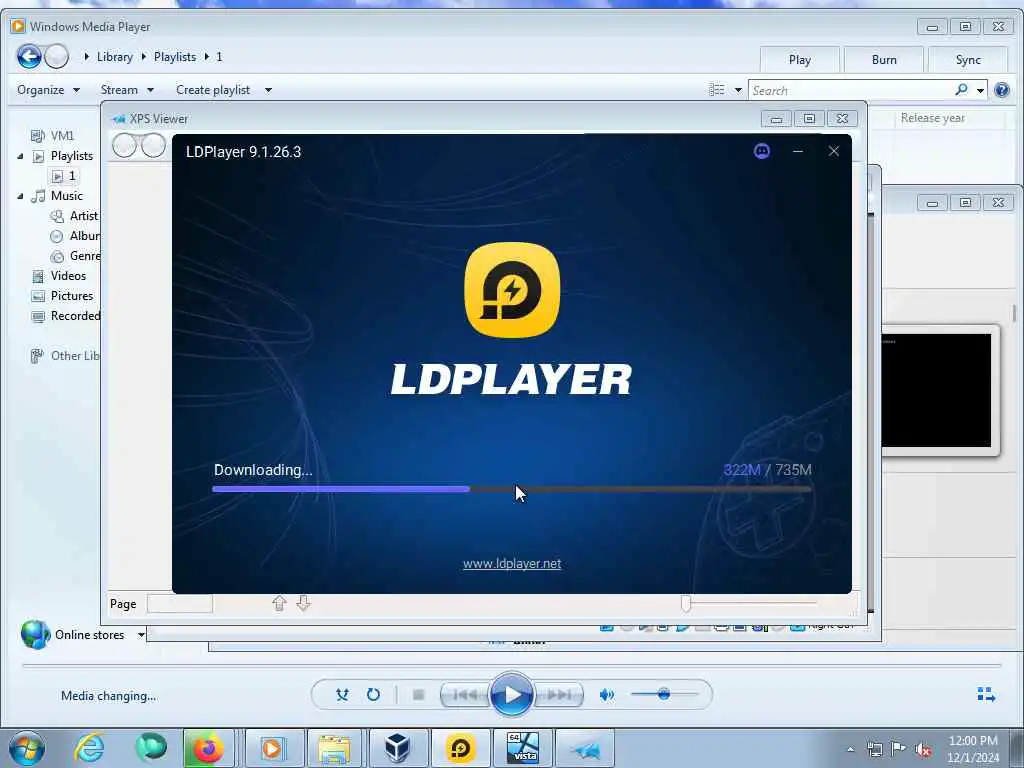Open the taskbar clock and date
The width and height of the screenshot is (1024, 768).
(973, 749)
